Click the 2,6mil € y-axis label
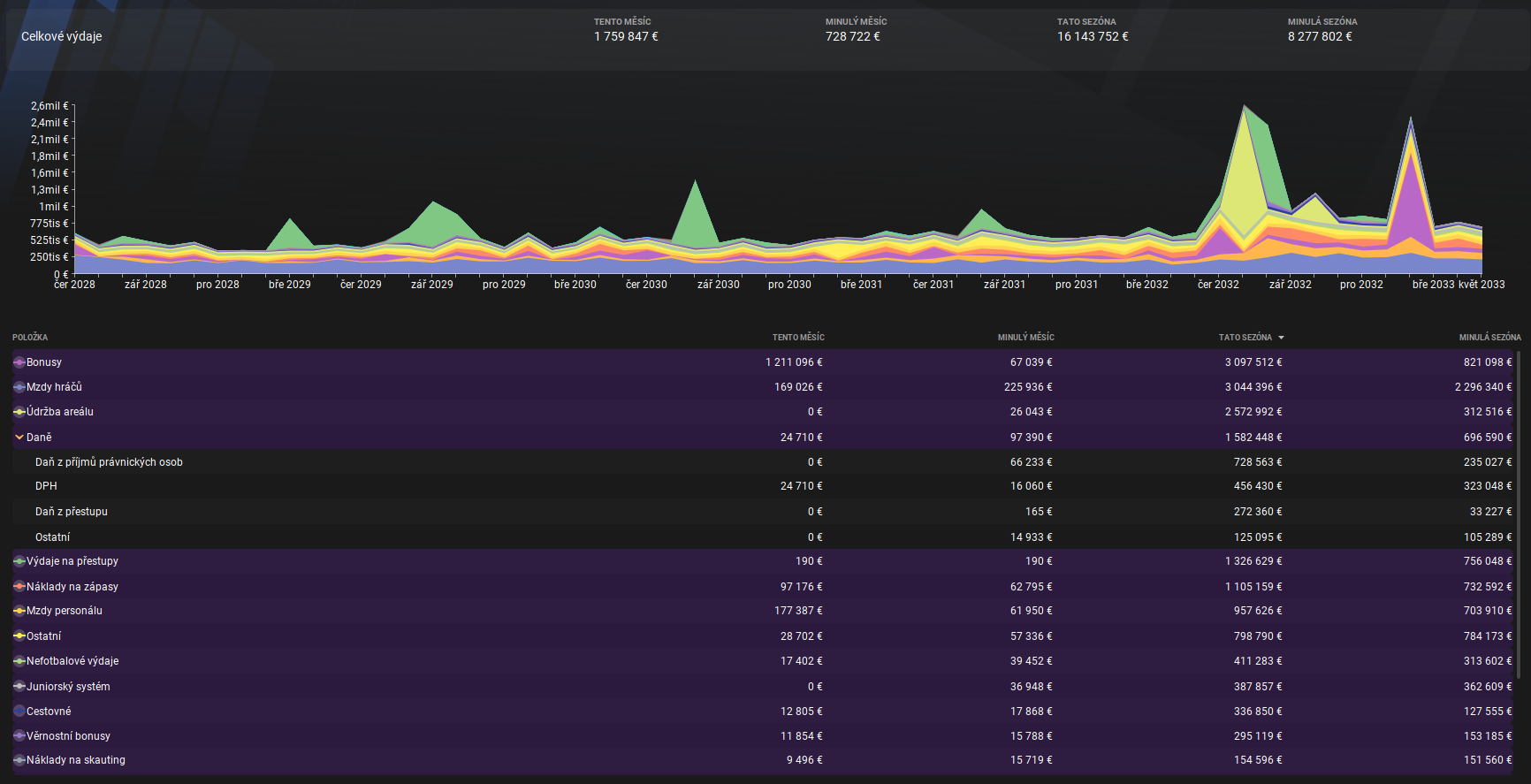Viewport: 1531px width, 784px height. (50, 106)
